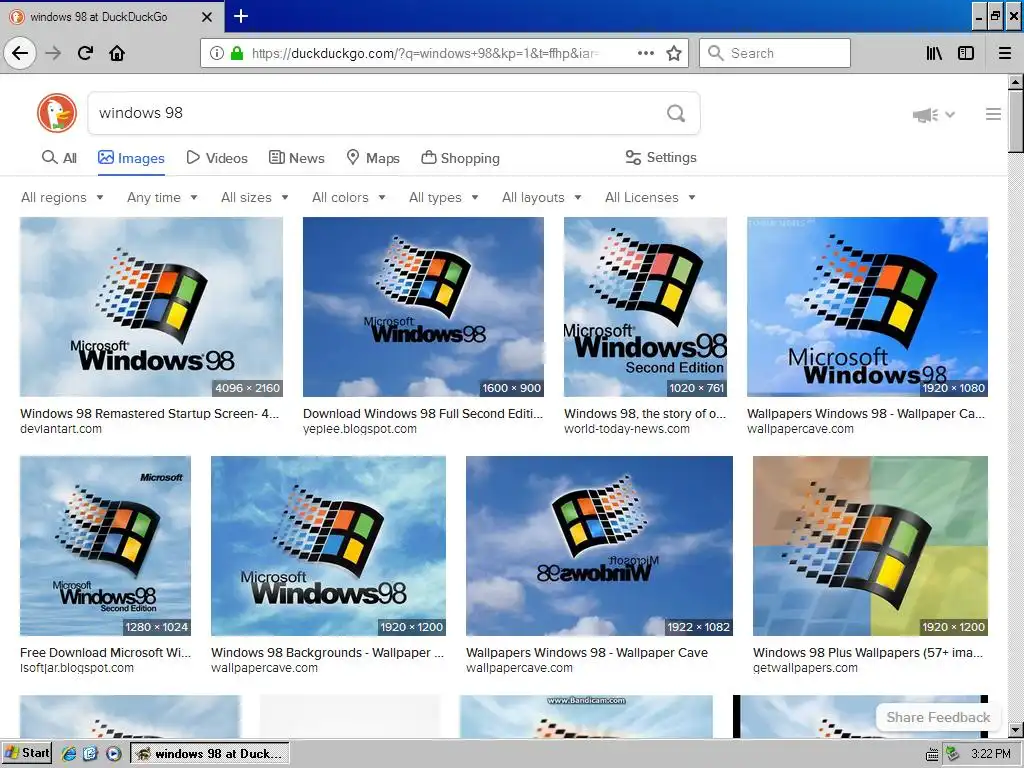Click the page scrollbar down arrow
The height and width of the screenshot is (768, 1024).
coord(1016,729)
